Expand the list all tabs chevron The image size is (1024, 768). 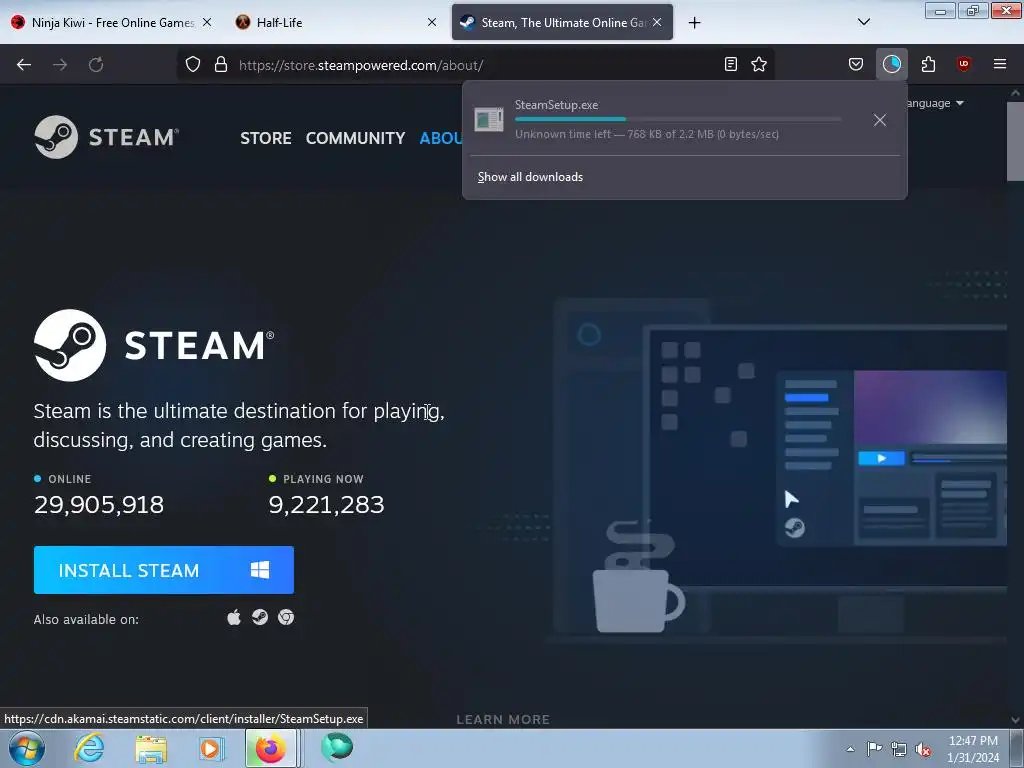point(863,22)
